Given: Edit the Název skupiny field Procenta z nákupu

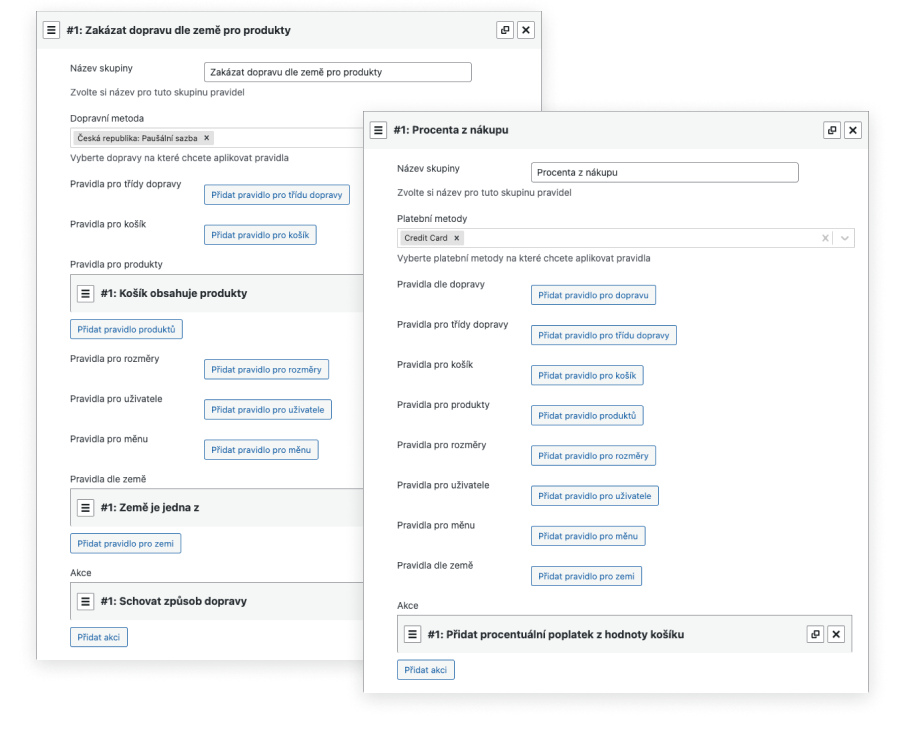Looking at the screenshot, I should [x=665, y=172].
